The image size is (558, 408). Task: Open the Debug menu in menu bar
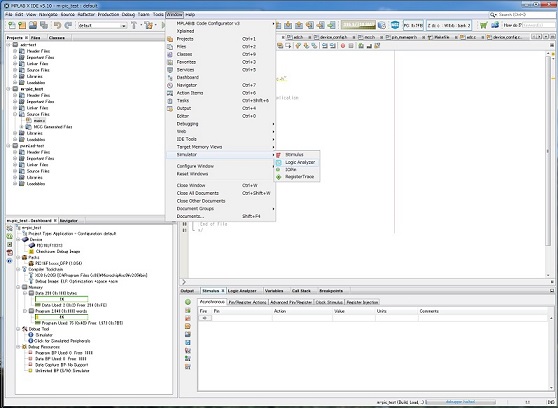pos(128,15)
